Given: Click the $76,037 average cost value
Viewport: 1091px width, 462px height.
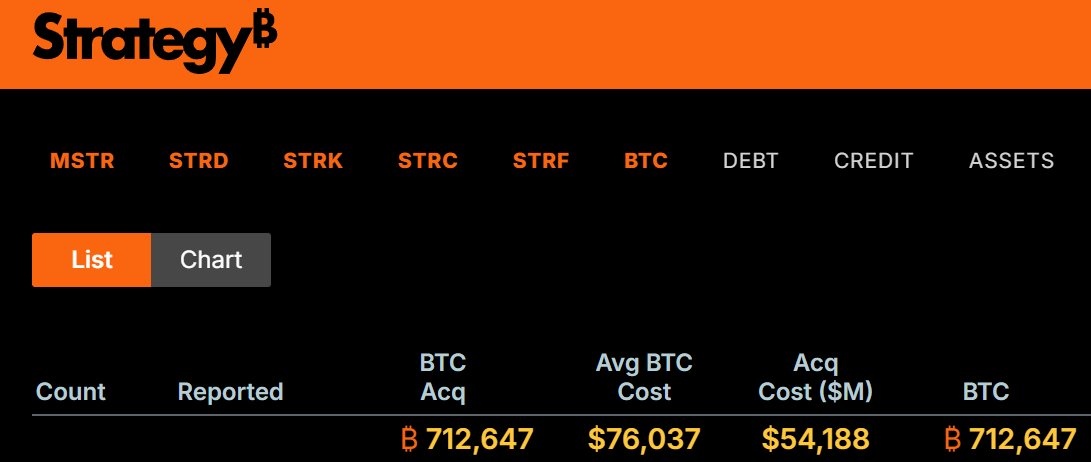Looking at the screenshot, I should point(644,439).
